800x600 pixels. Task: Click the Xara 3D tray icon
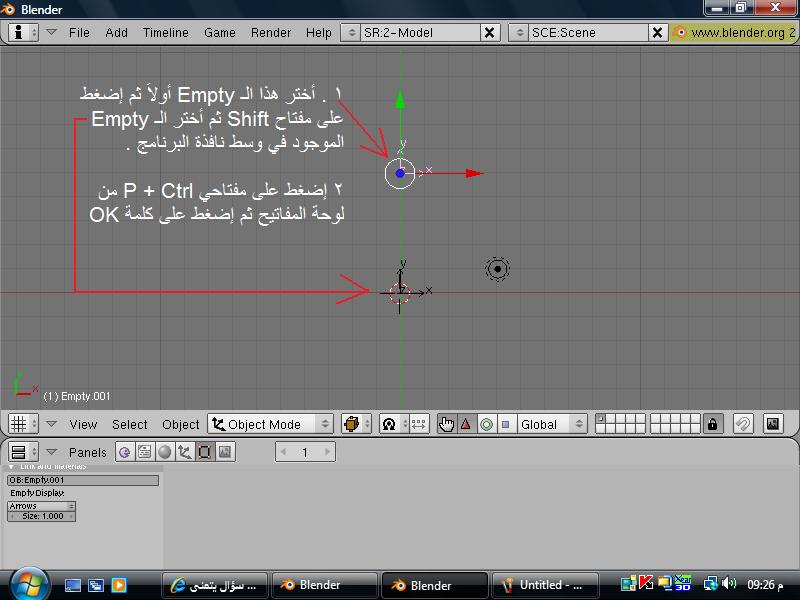[x=683, y=583]
